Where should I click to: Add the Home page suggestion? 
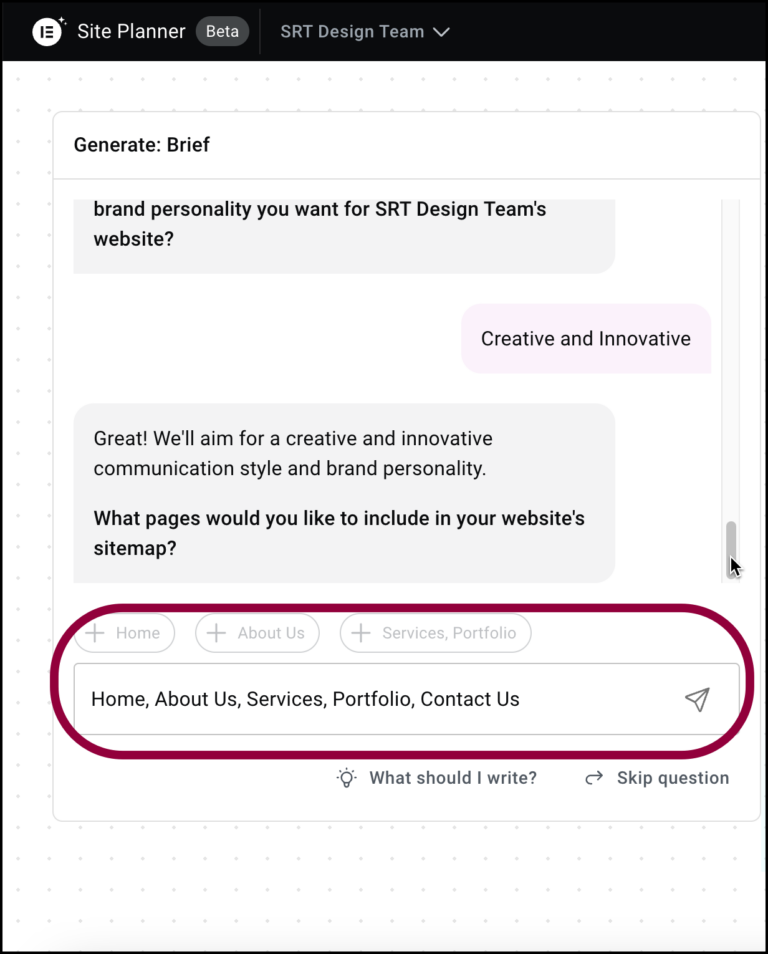point(124,633)
